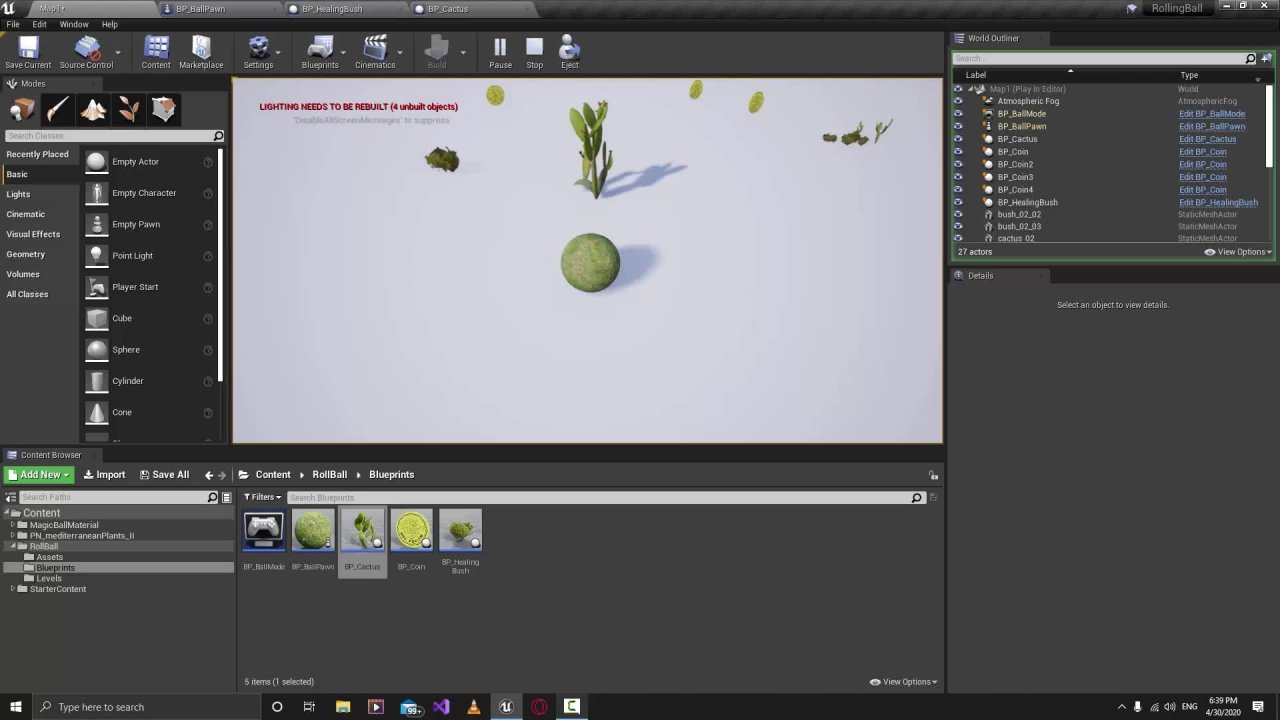Expand the Filters dropdown in Content Browser
Viewport: 1280px width, 720px height.
263,497
